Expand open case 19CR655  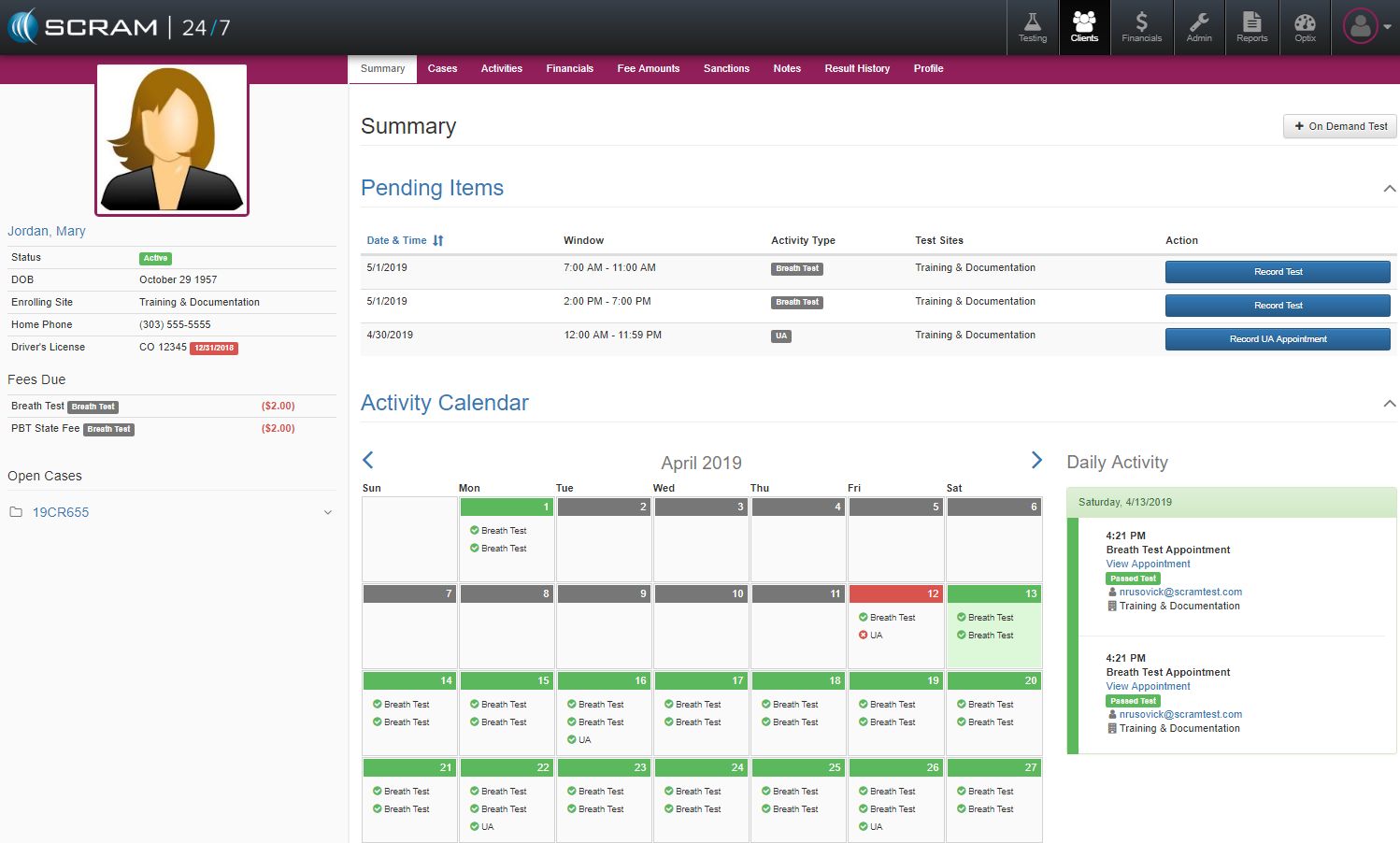(328, 512)
